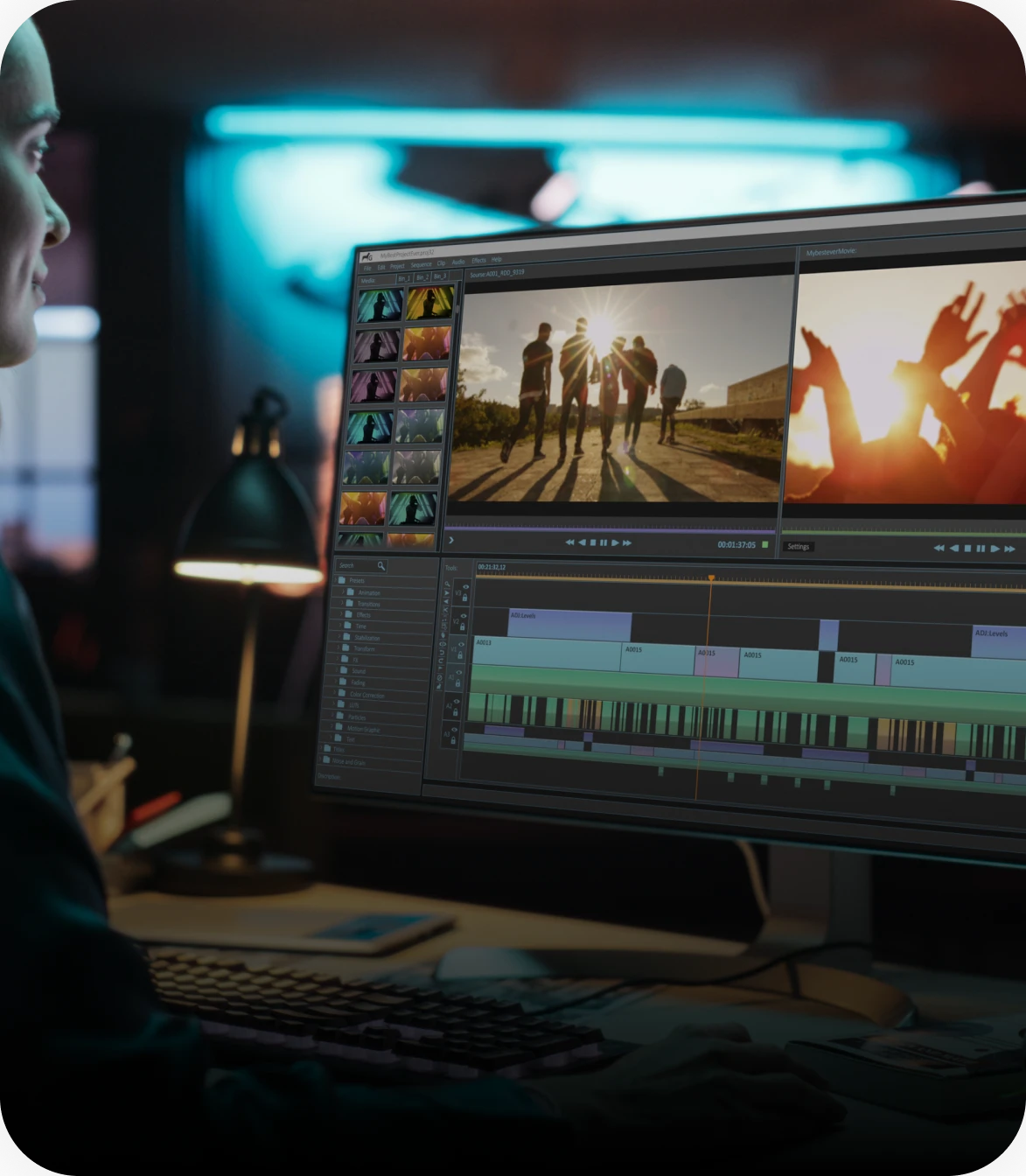Click the Settings button
The height and width of the screenshot is (1176, 1026).
click(798, 547)
